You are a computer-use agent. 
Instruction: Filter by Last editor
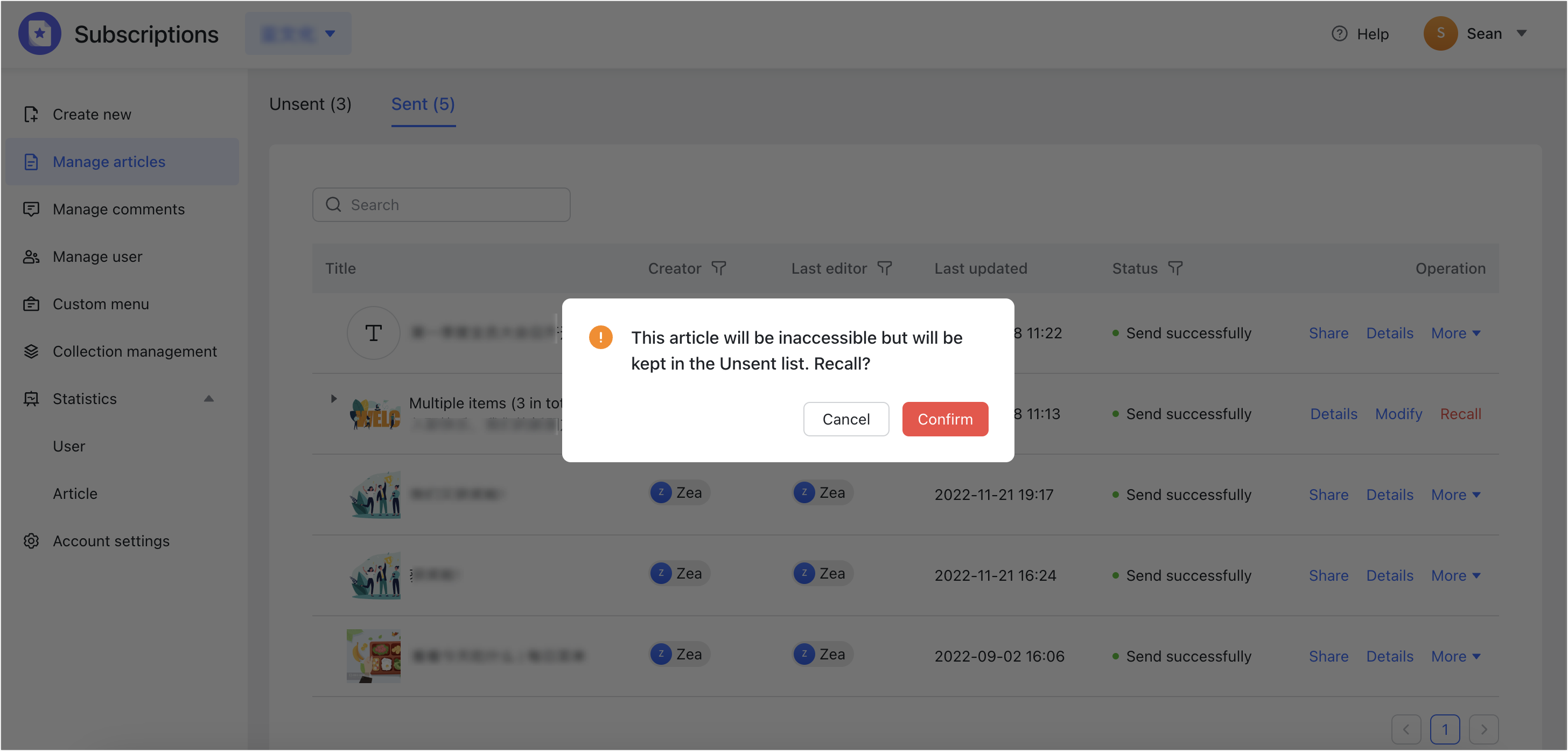[885, 268]
